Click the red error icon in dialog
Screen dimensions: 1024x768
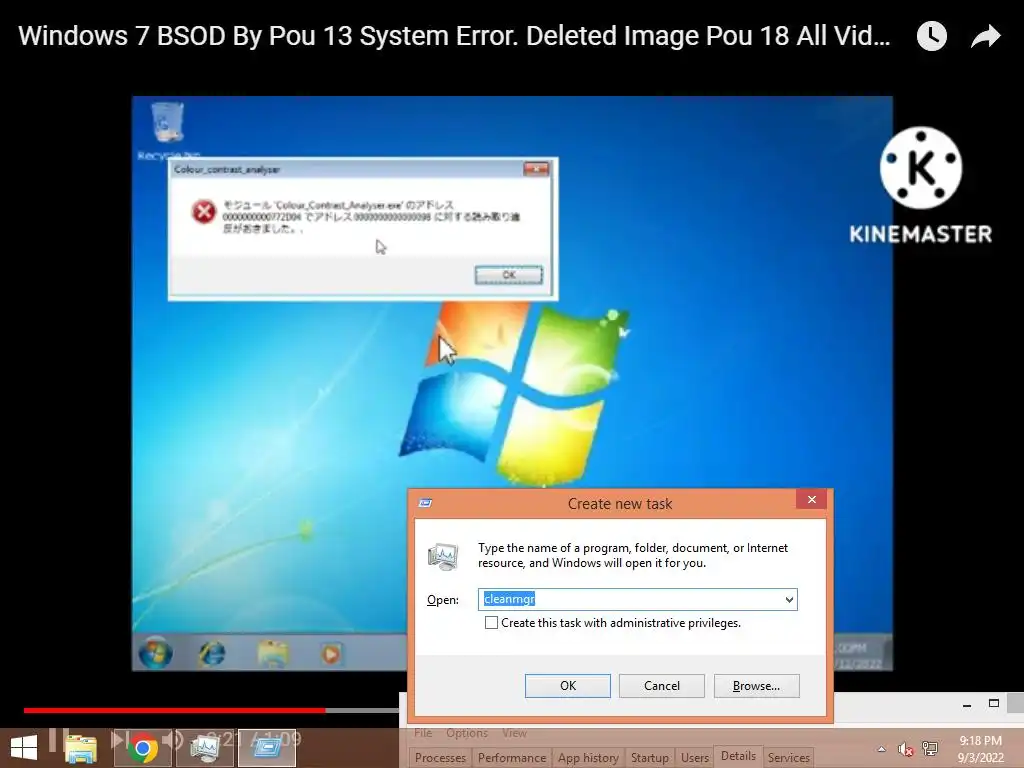click(204, 212)
